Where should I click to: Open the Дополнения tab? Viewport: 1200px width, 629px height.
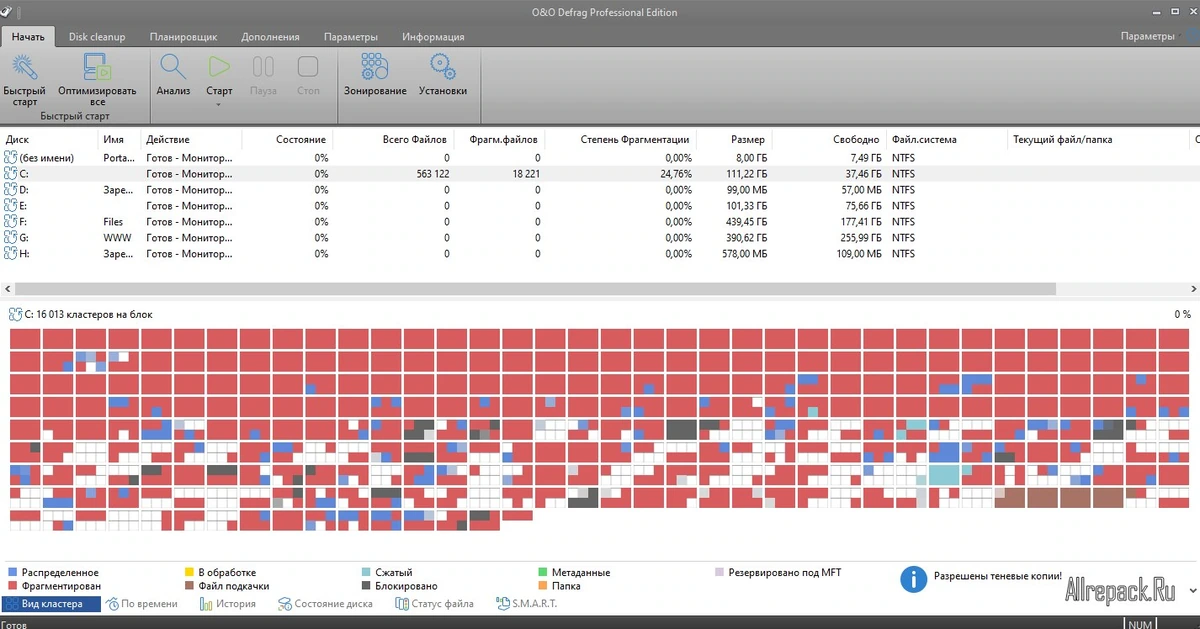coord(270,37)
